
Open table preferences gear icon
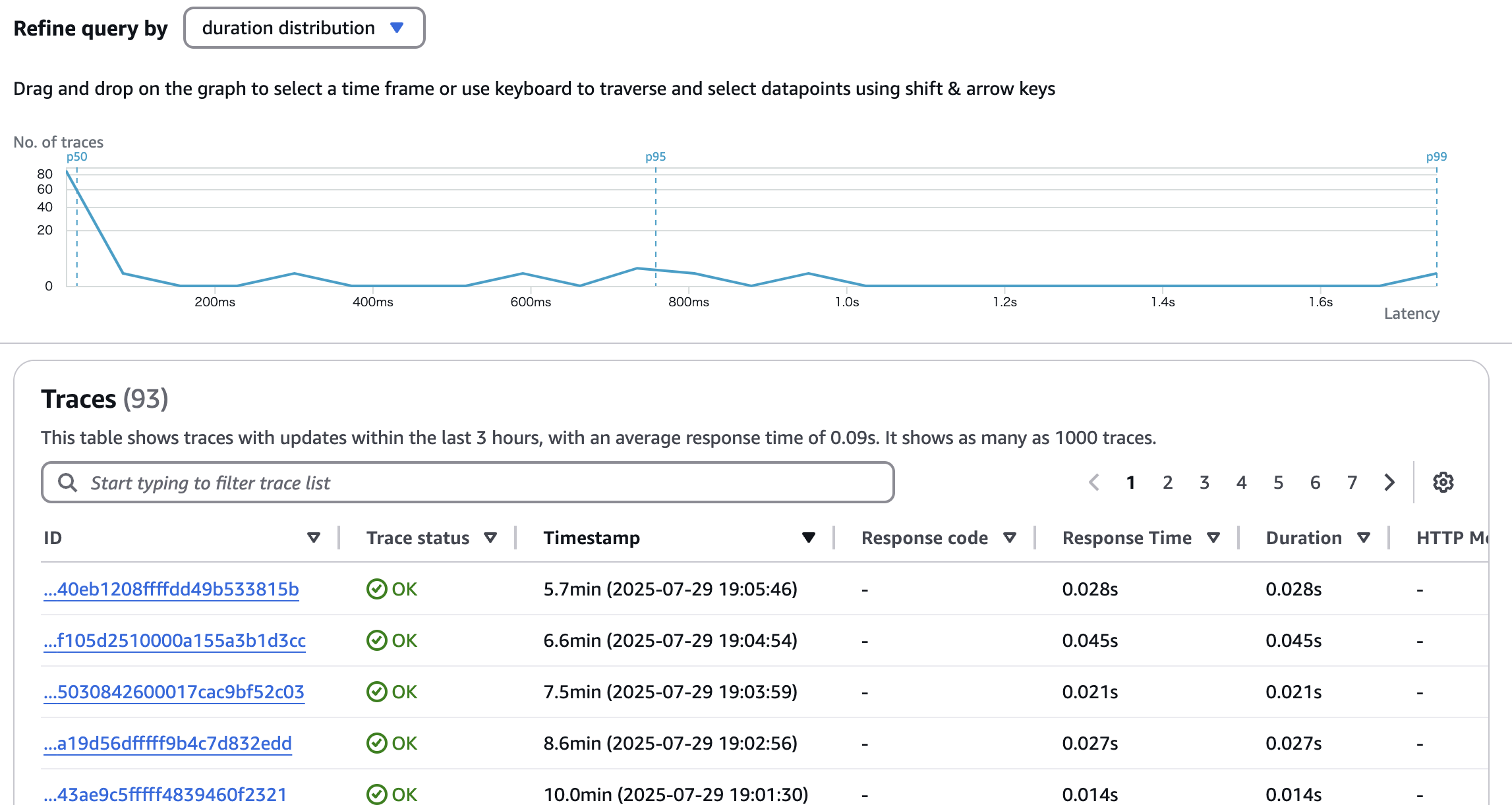(x=1443, y=482)
